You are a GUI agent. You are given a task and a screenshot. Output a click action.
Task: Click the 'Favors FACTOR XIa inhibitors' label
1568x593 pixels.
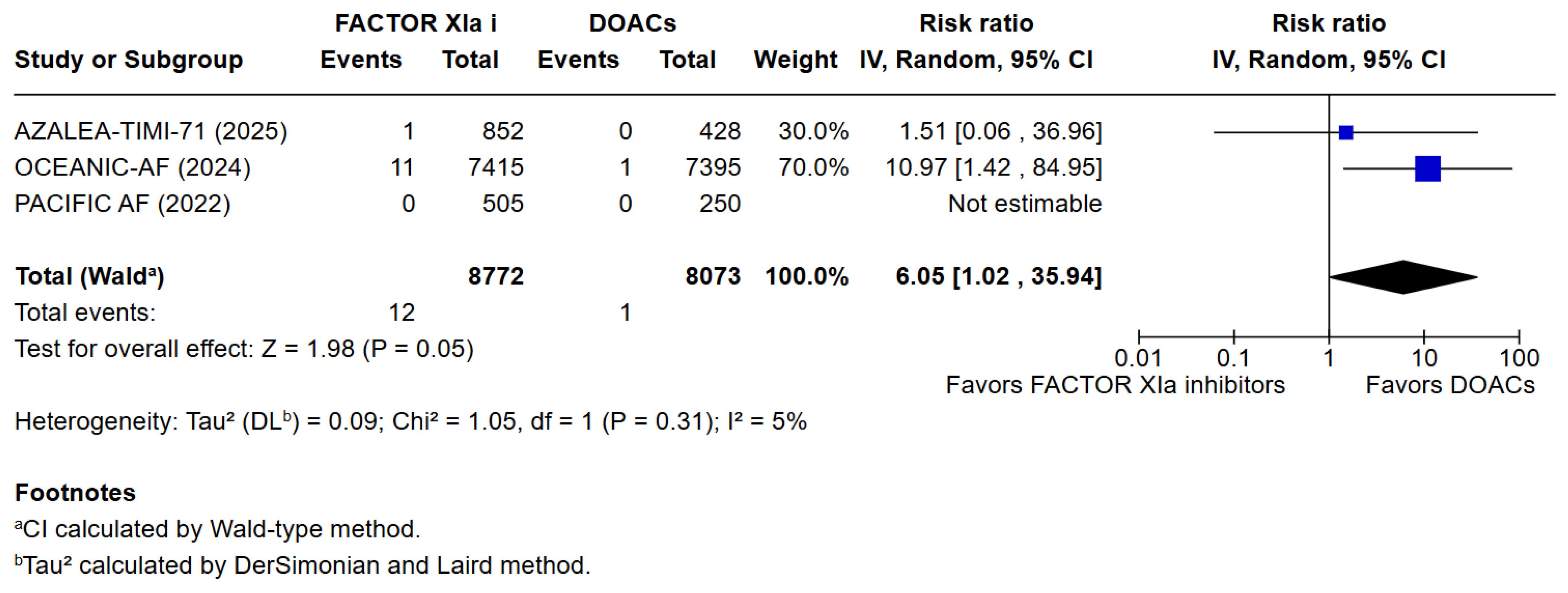[1115, 385]
